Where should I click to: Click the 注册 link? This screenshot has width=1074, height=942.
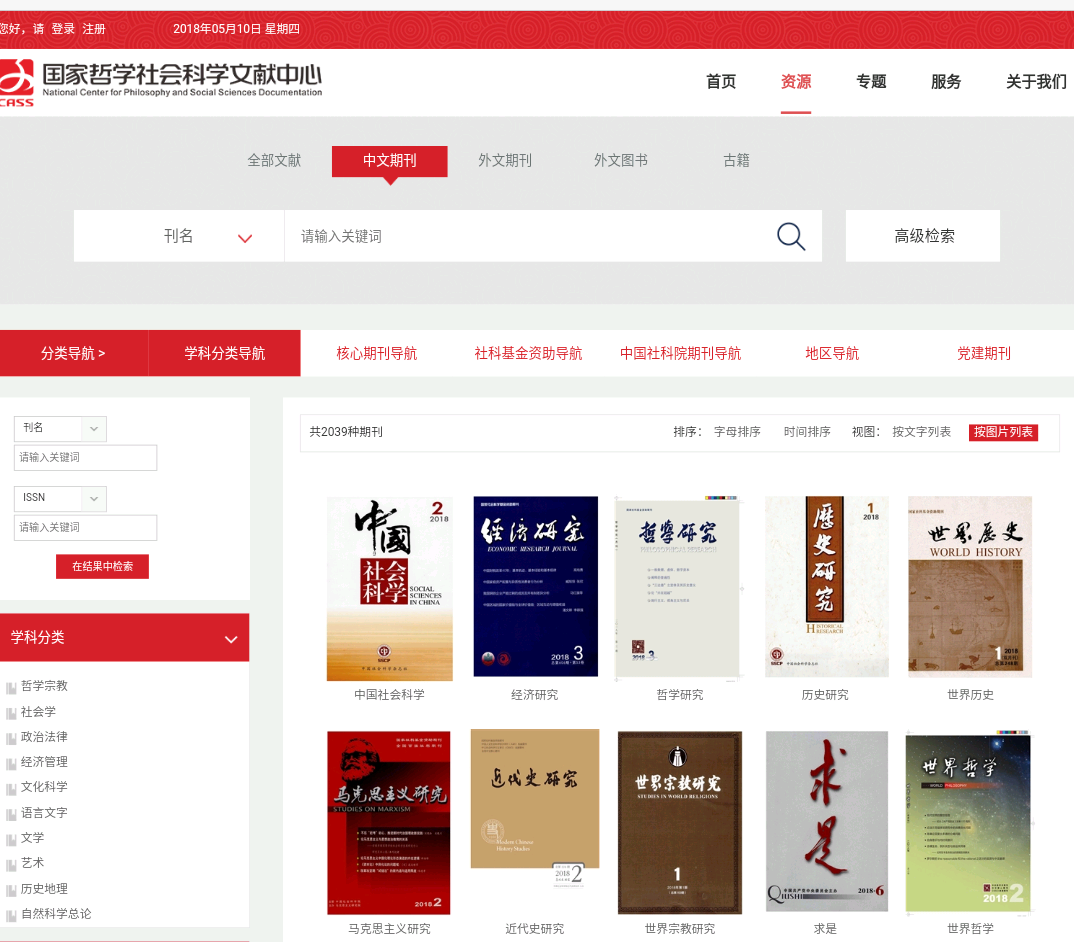pyautogui.click(x=94, y=29)
